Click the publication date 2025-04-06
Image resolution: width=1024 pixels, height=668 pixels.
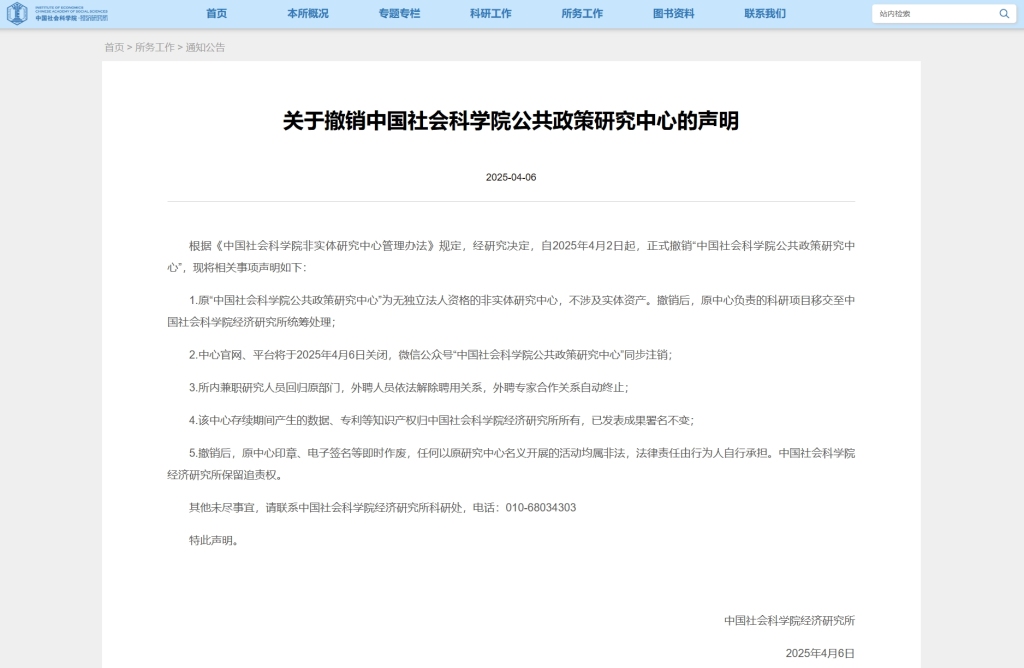pyautogui.click(x=511, y=178)
